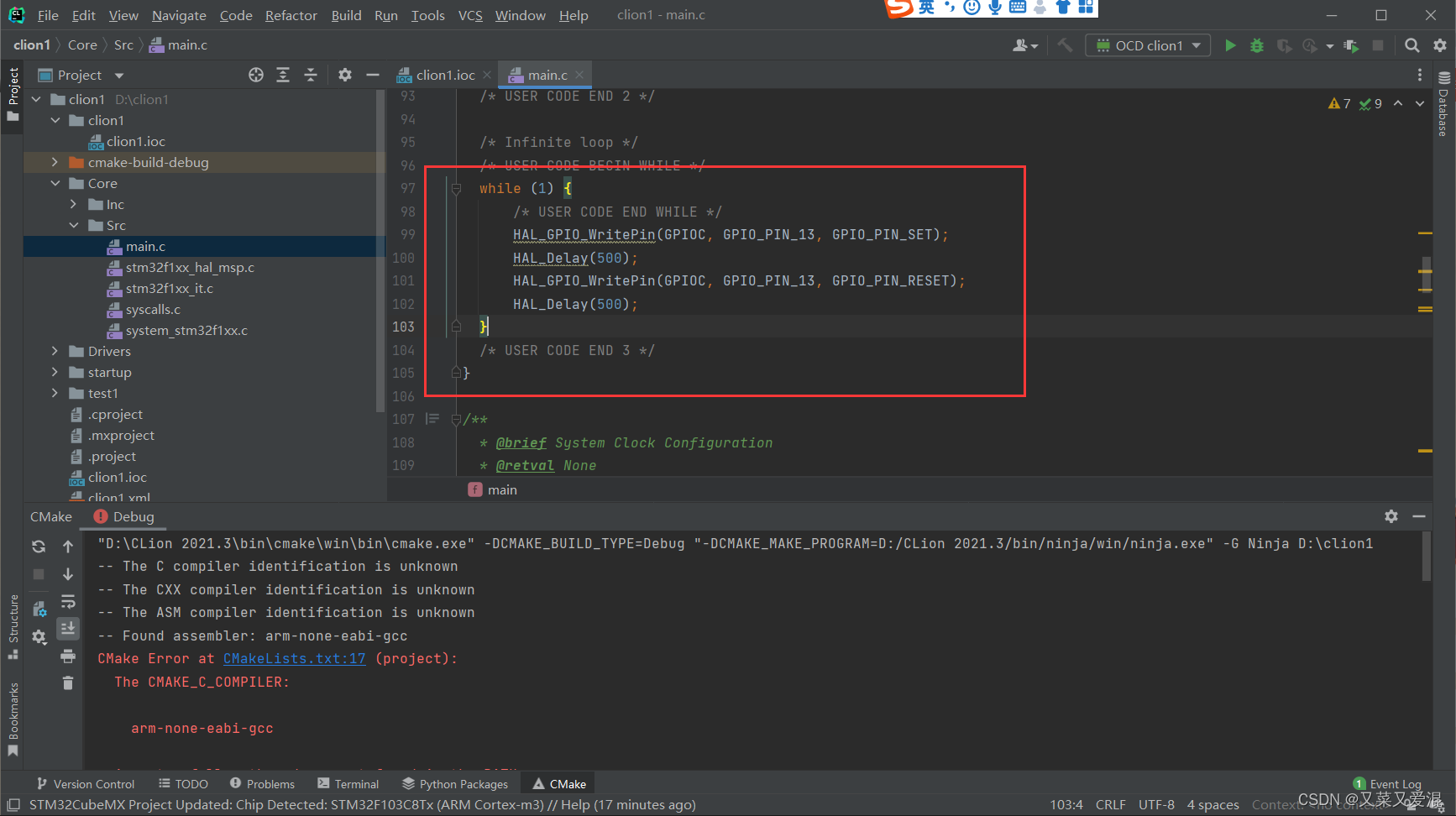This screenshot has height=816, width=1456.
Task: Expand the test1 folder
Action: 55,393
